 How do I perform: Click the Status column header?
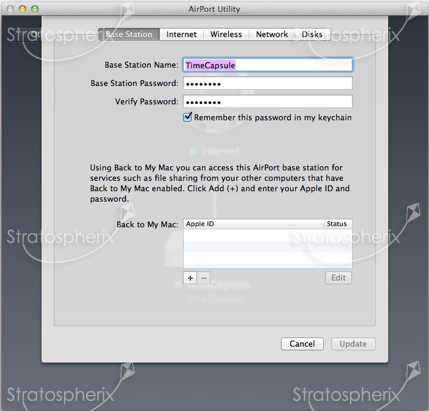click(x=338, y=224)
